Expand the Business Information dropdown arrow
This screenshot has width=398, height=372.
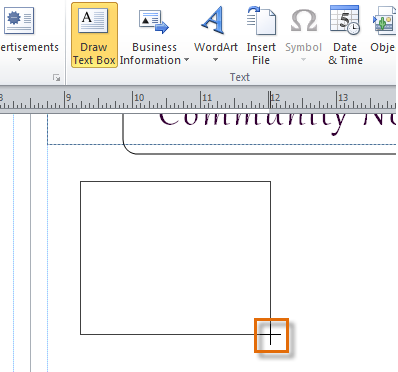[186, 60]
